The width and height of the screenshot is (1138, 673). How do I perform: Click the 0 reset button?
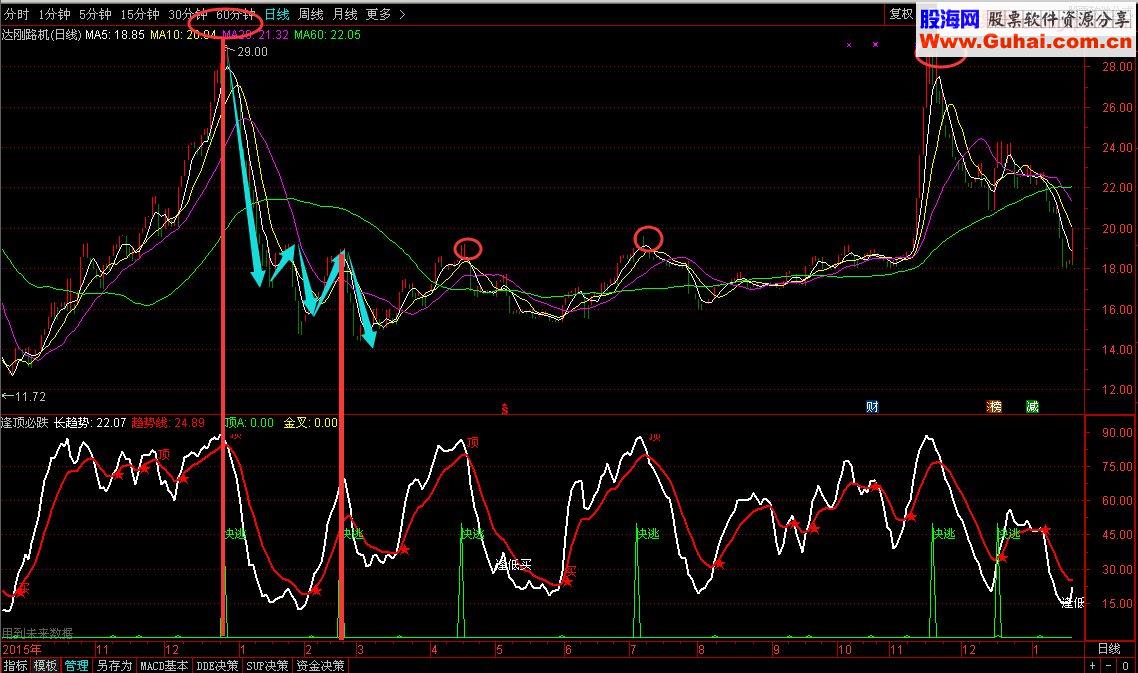coord(1125,666)
